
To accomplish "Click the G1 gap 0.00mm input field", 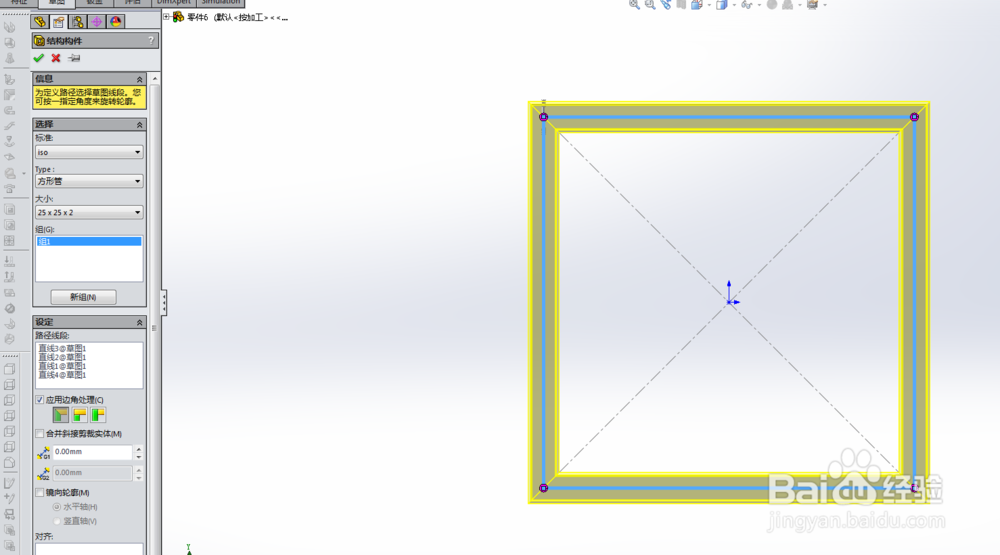I will [x=92, y=452].
